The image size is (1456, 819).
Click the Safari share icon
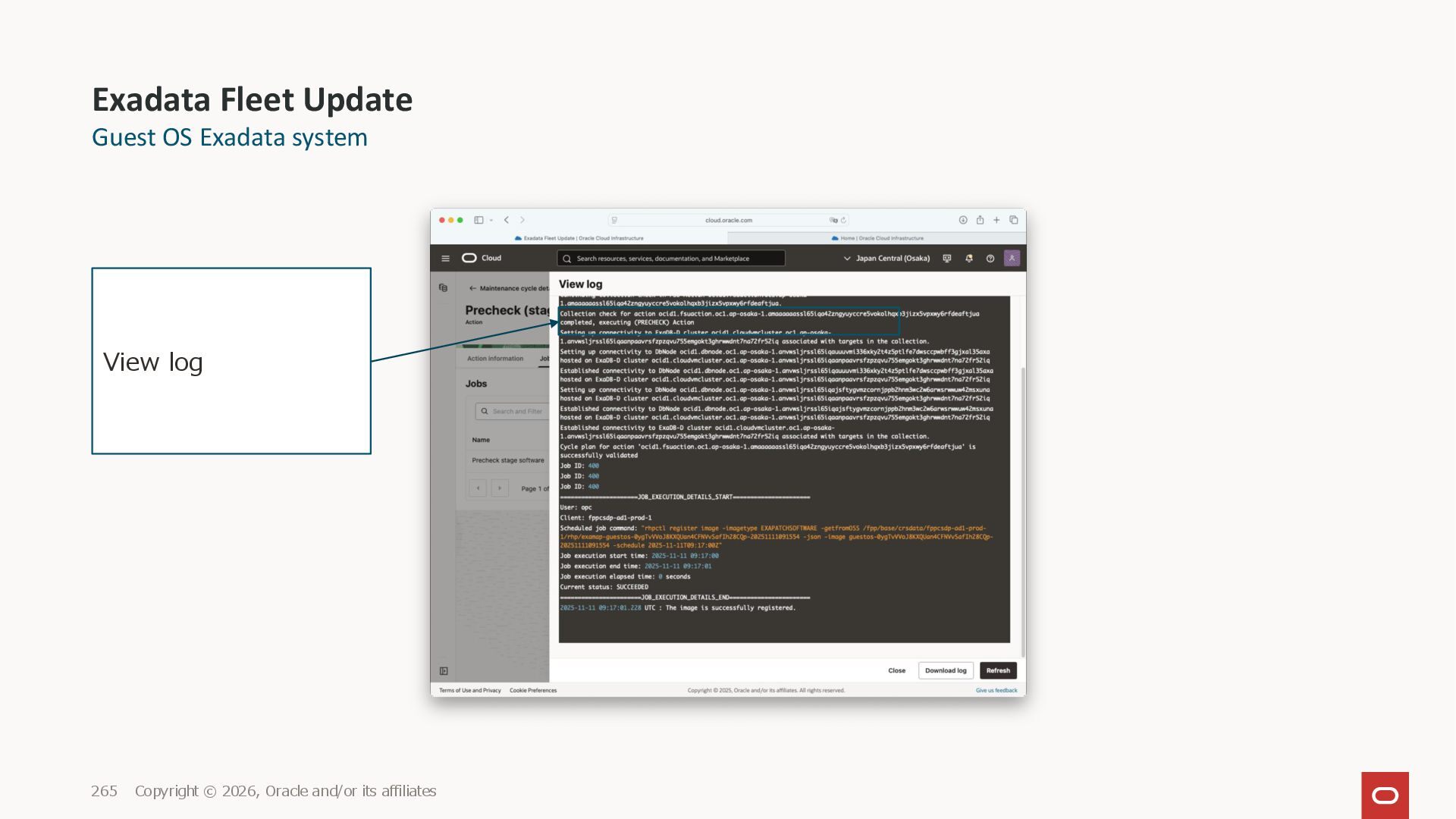[x=980, y=220]
